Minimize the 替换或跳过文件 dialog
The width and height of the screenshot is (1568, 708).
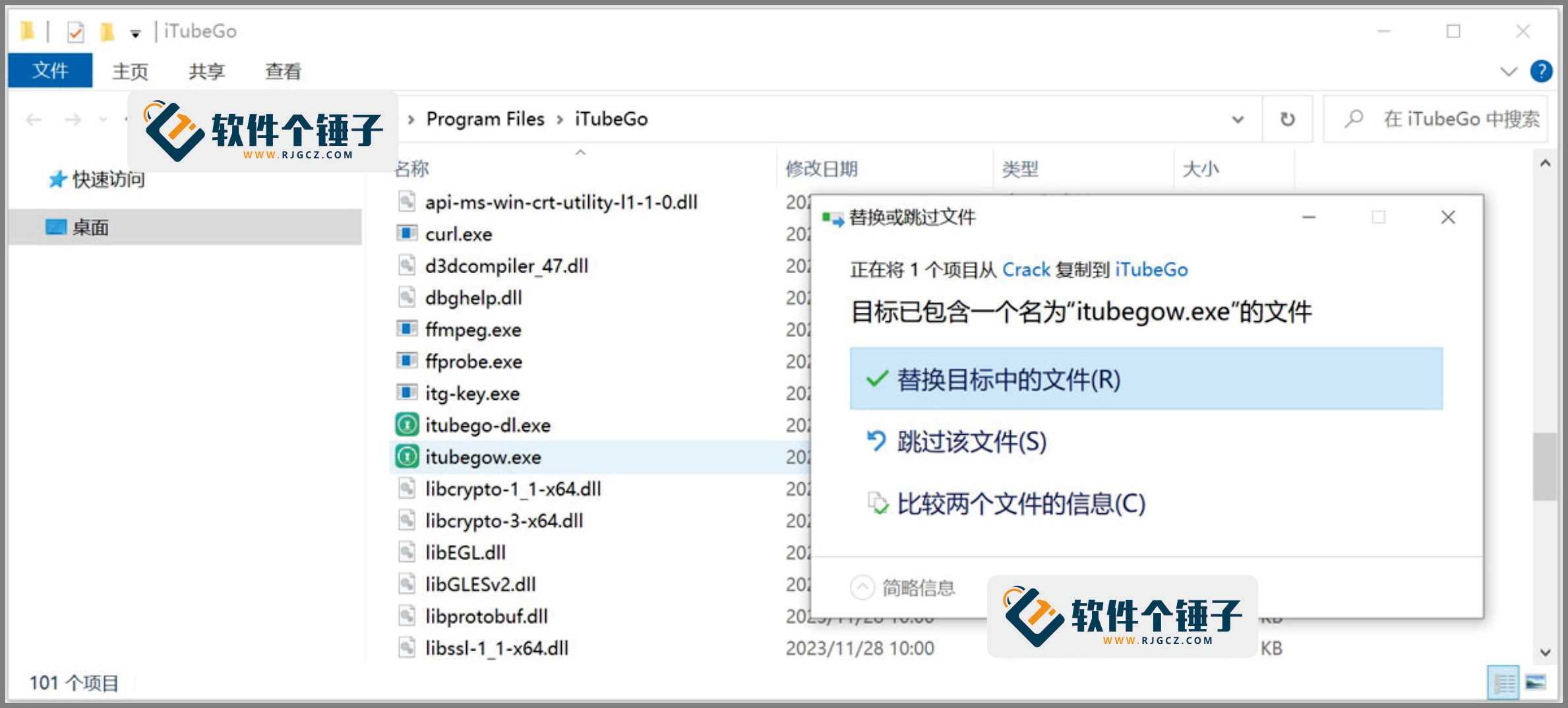click(x=1309, y=217)
